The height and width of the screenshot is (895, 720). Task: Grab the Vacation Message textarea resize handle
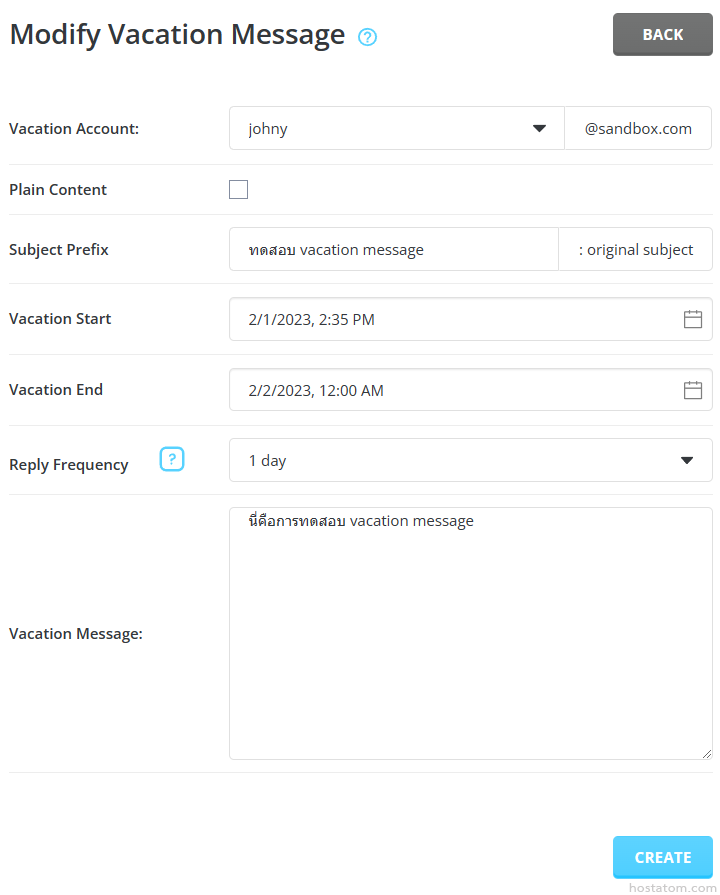(706, 753)
